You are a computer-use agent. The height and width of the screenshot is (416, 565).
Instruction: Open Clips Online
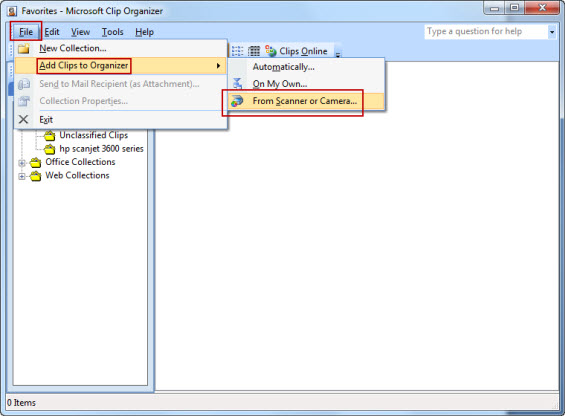click(x=296, y=51)
